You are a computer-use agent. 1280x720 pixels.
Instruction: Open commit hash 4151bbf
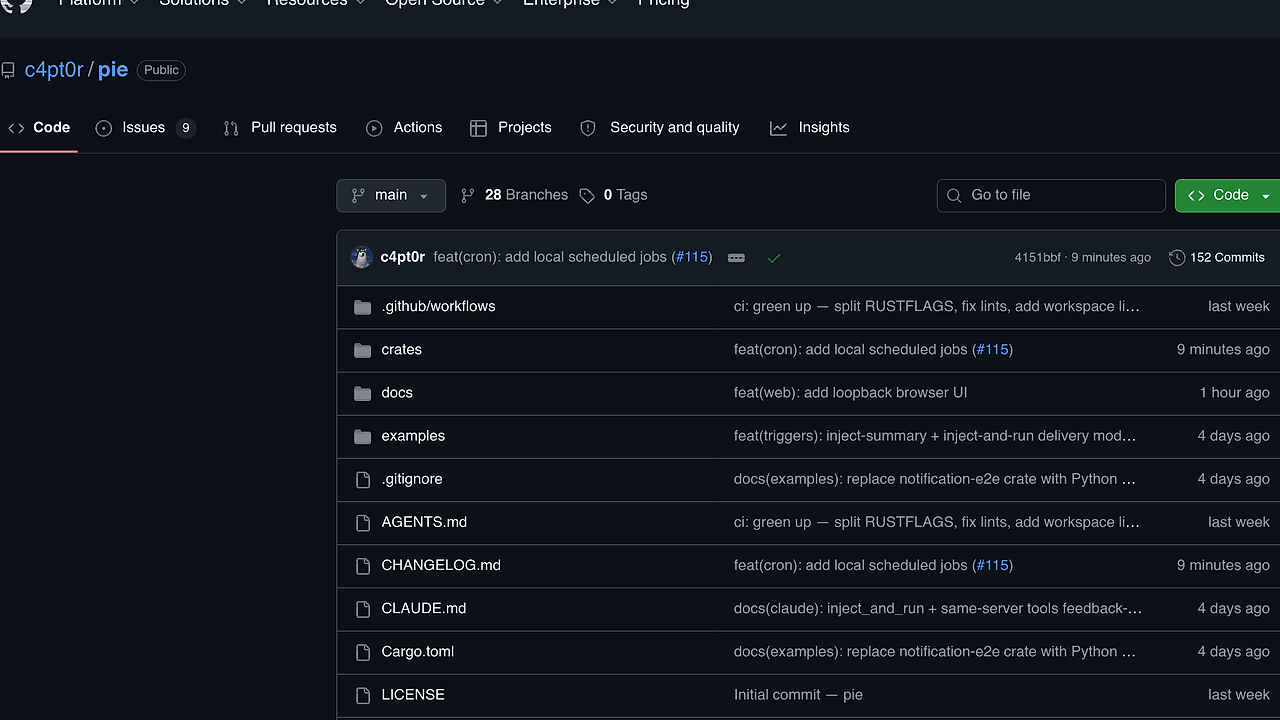[1038, 258]
